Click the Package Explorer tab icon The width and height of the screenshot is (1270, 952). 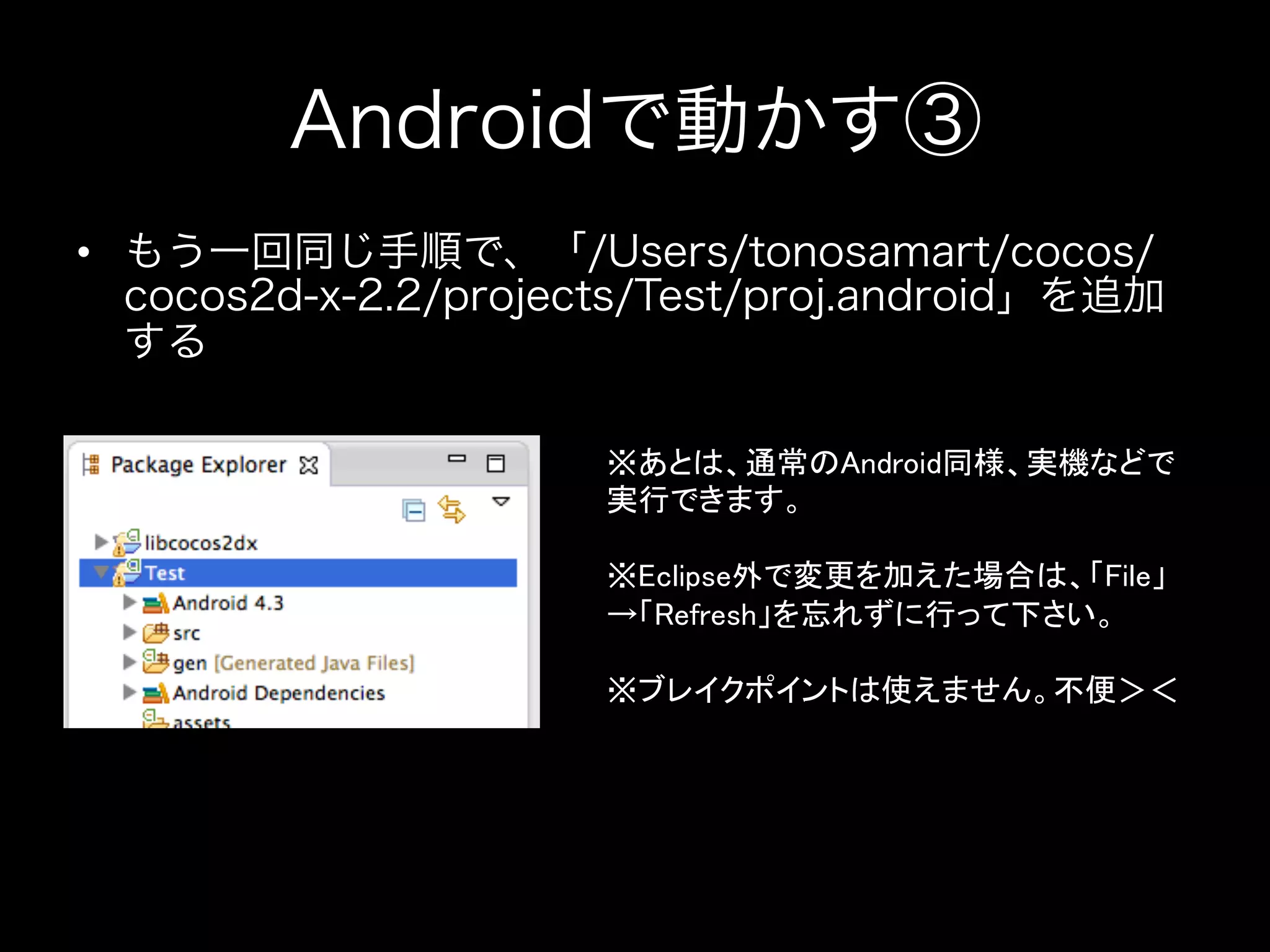coord(91,464)
